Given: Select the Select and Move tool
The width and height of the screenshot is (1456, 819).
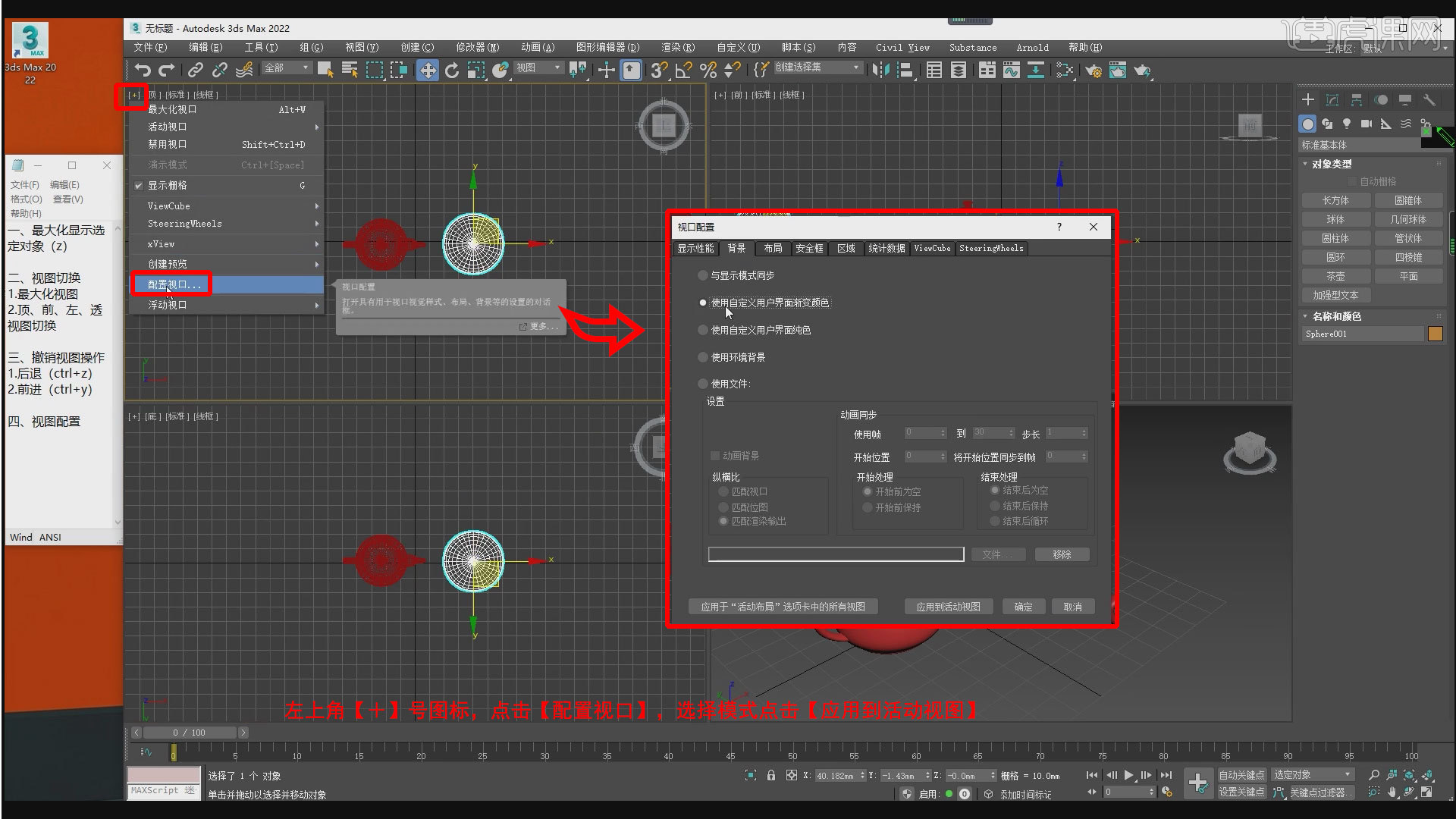Looking at the screenshot, I should (x=428, y=71).
